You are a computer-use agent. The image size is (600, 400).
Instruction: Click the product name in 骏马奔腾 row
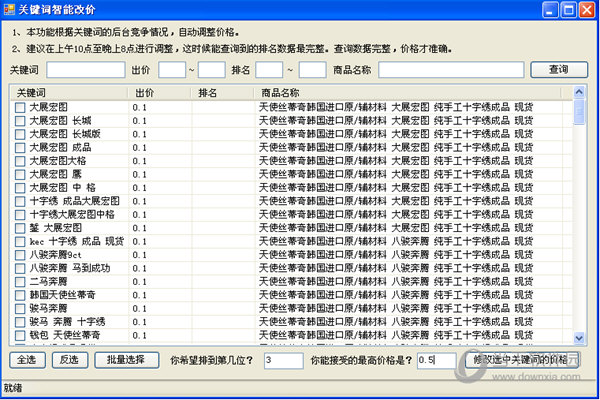tap(396, 309)
